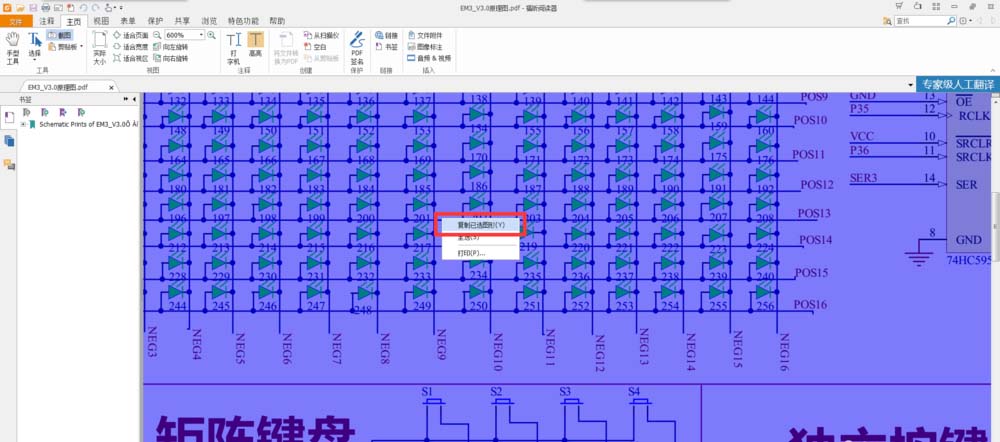Expand the Schematic Prints bookmark node

(22, 125)
